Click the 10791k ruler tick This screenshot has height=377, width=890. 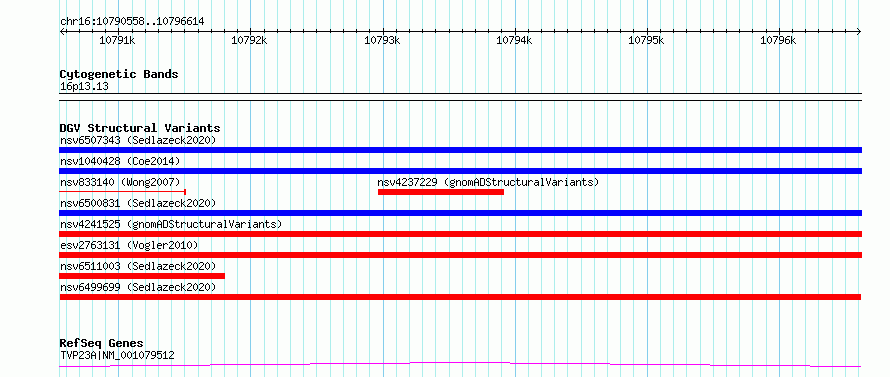(118, 40)
